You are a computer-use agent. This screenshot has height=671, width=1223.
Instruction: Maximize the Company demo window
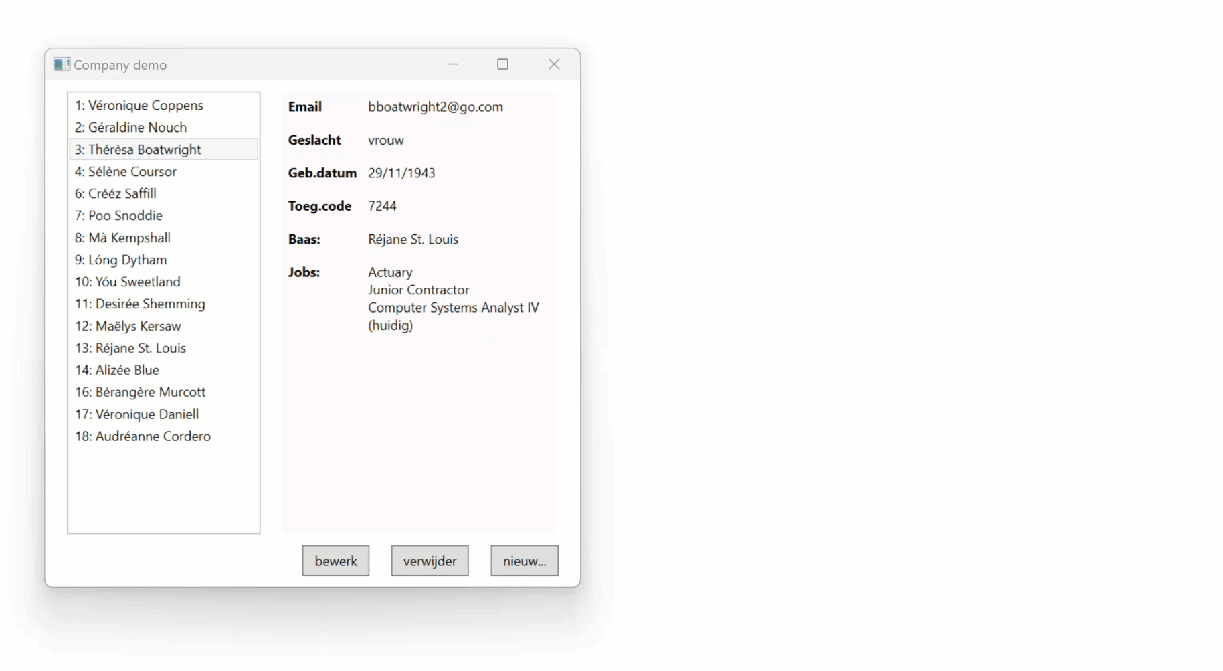(503, 65)
